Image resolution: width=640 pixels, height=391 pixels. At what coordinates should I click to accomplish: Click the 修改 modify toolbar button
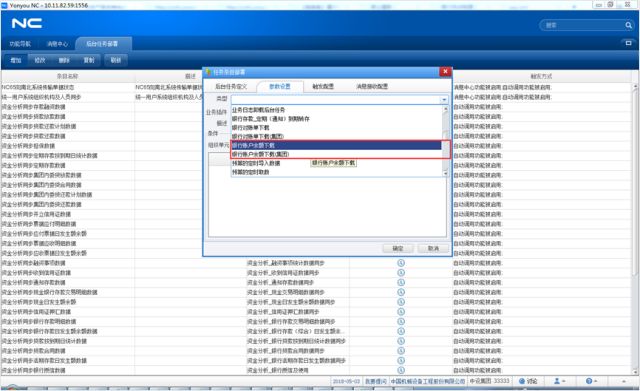coord(40,60)
